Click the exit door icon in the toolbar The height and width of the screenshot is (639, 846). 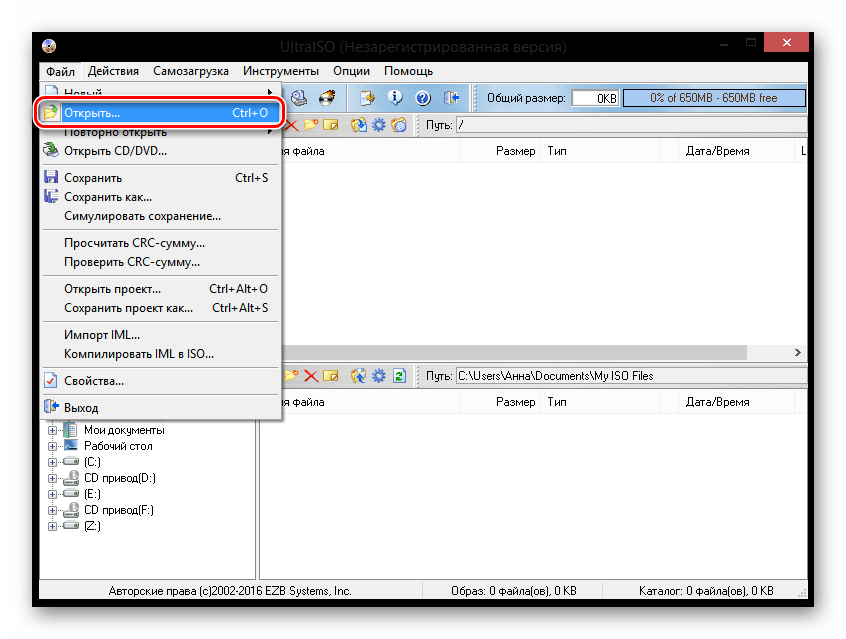pos(451,98)
